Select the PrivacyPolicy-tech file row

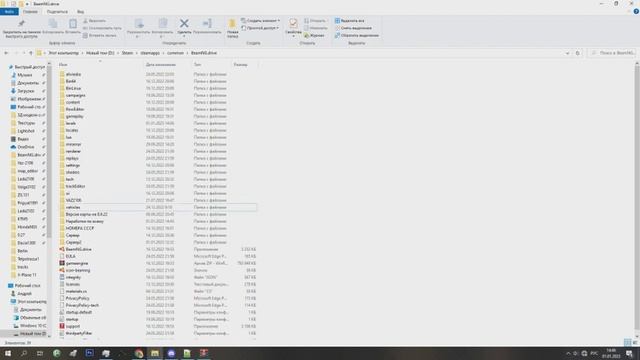tap(158, 305)
